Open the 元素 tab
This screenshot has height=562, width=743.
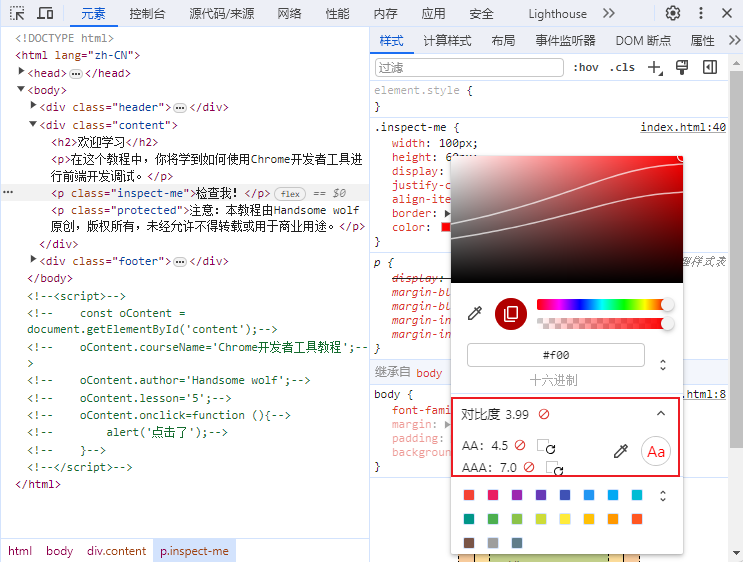coord(93,14)
